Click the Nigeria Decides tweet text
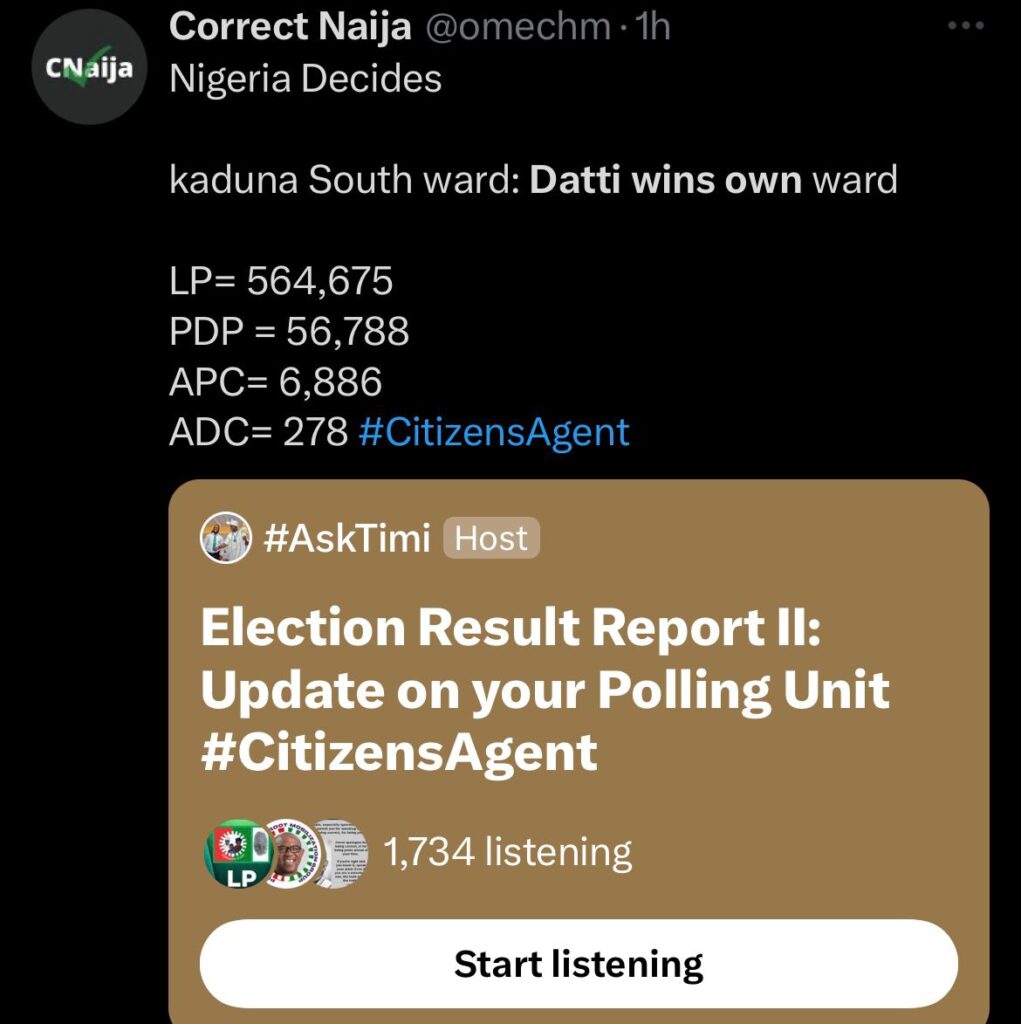 305,78
